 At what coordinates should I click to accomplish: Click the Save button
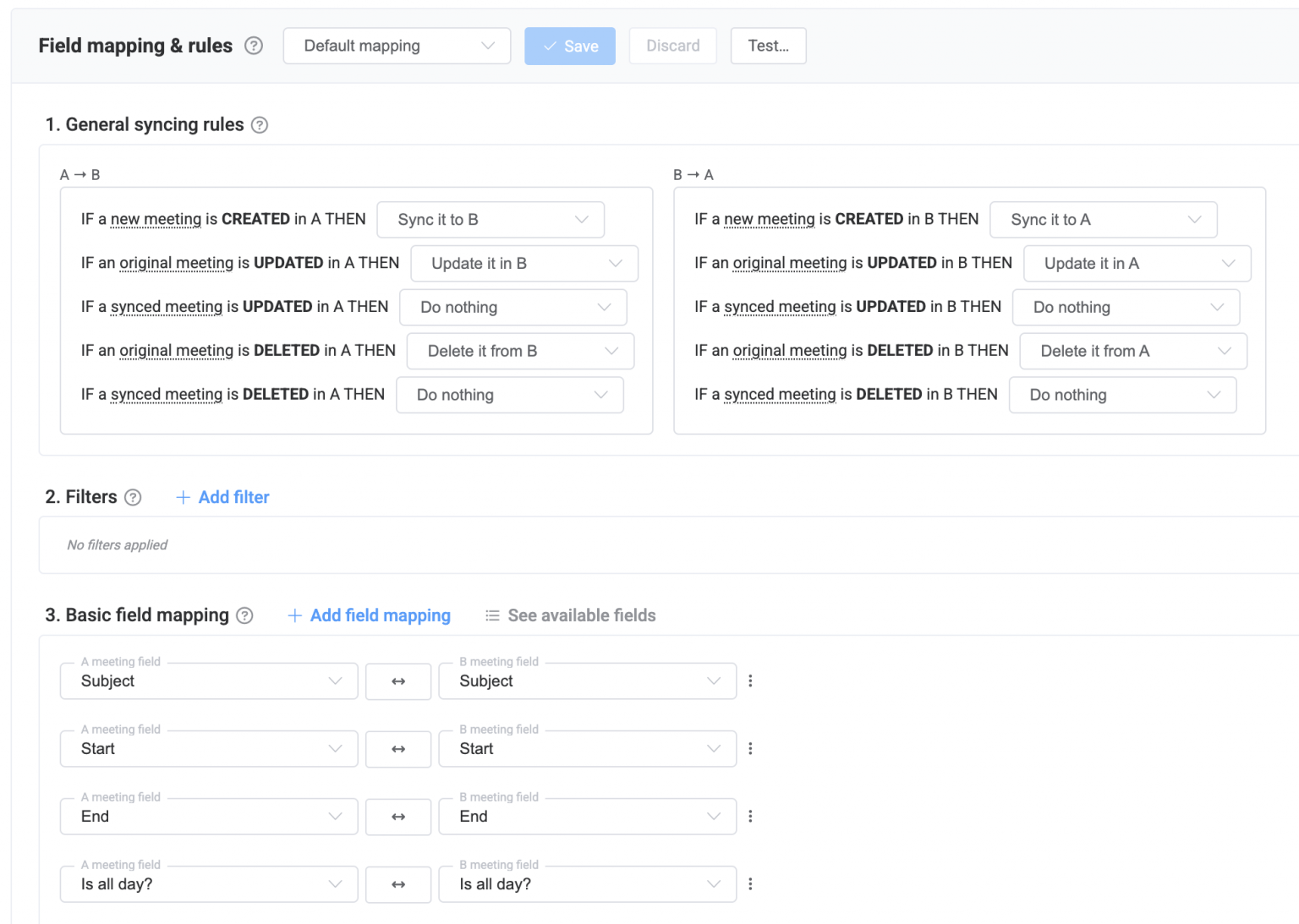coord(569,46)
